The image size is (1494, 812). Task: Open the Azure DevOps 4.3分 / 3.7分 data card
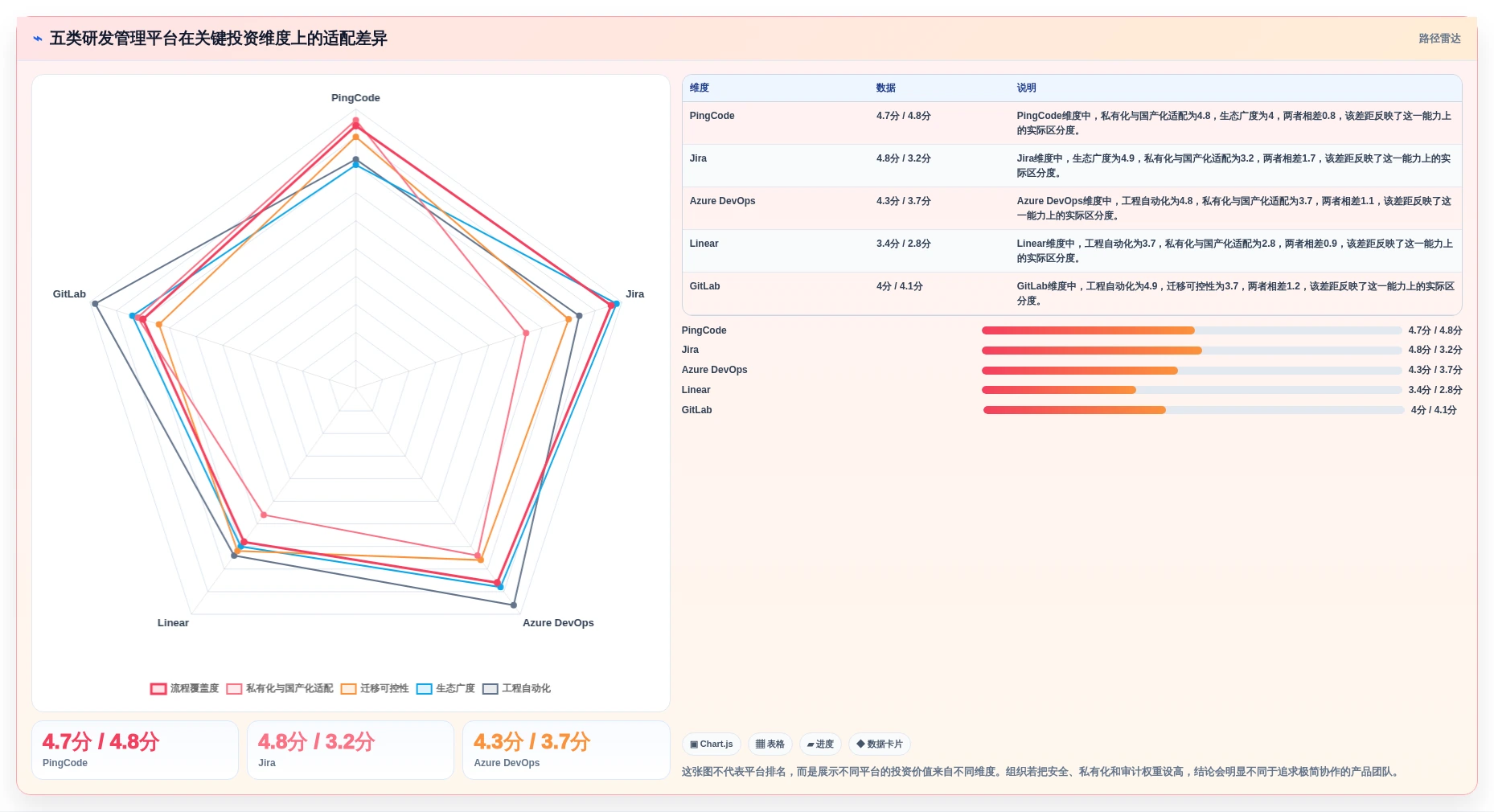[566, 750]
